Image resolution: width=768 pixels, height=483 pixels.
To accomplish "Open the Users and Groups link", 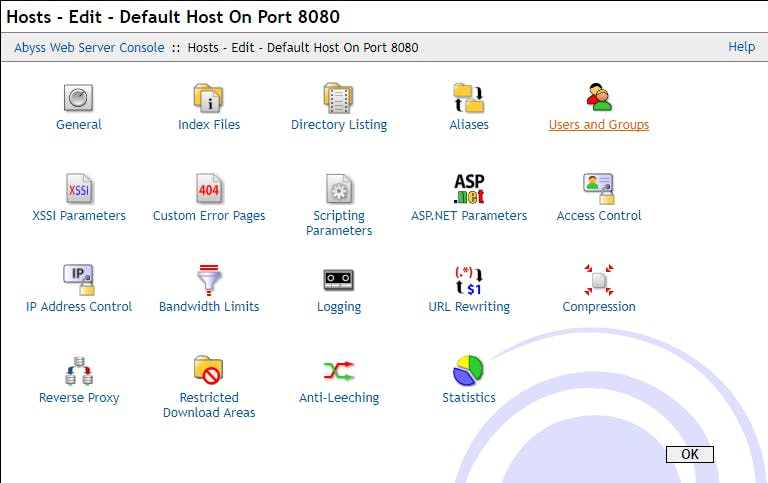I will coord(599,124).
